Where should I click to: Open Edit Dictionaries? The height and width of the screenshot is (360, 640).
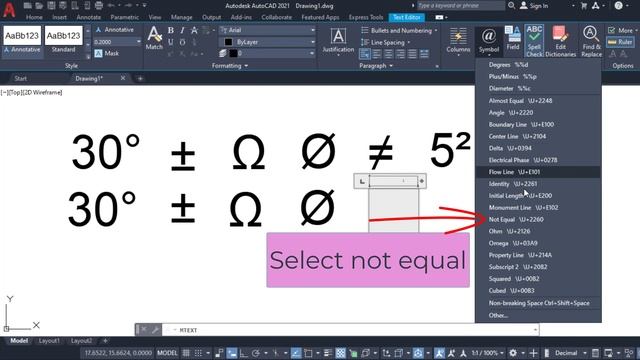point(560,41)
